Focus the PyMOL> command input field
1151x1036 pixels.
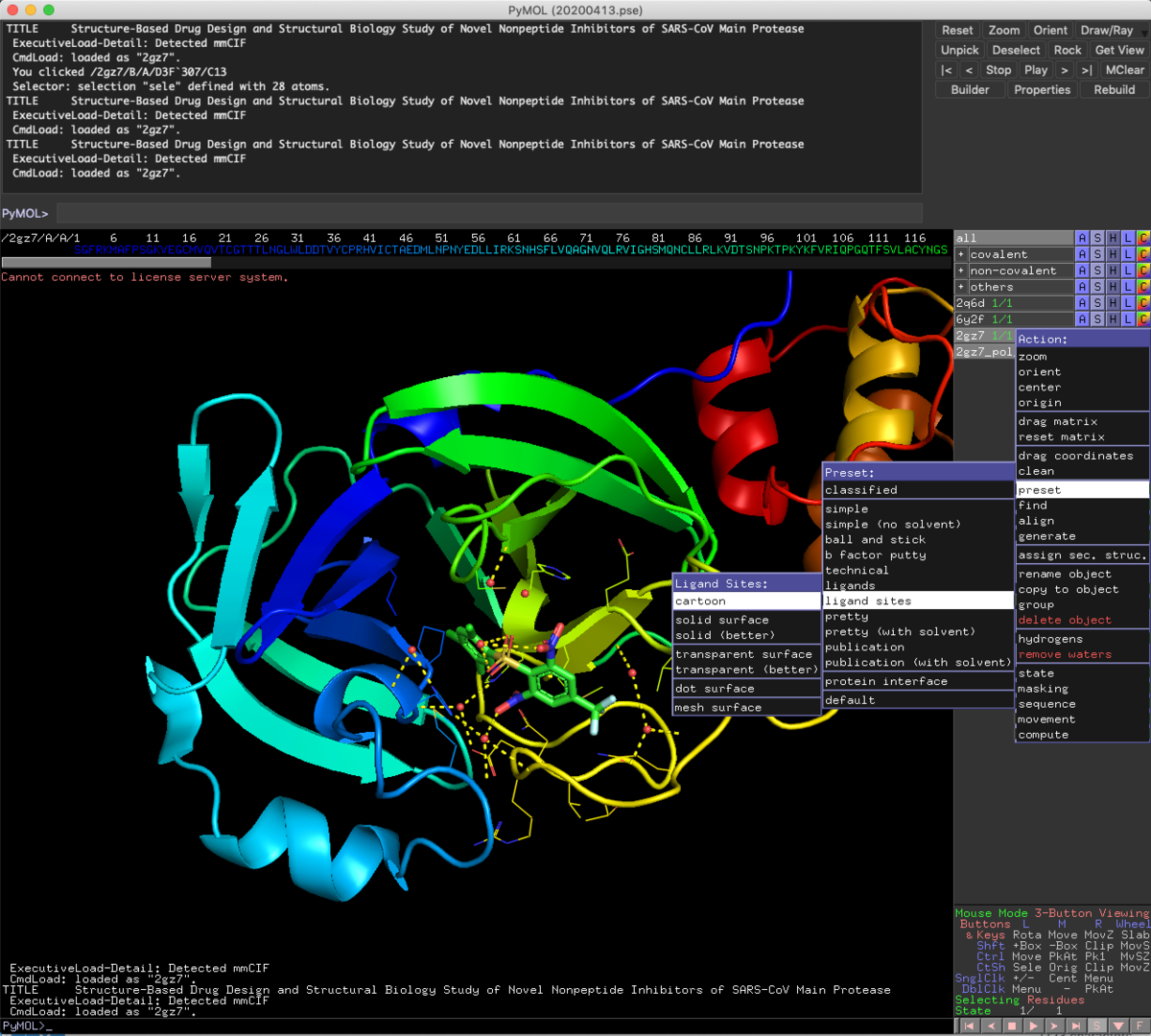pos(489,213)
